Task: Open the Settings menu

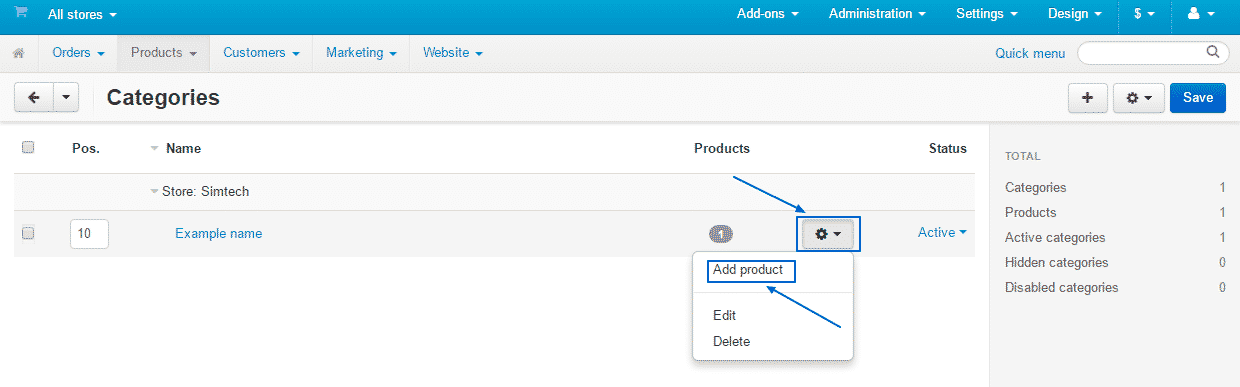Action: pyautogui.click(x=986, y=14)
